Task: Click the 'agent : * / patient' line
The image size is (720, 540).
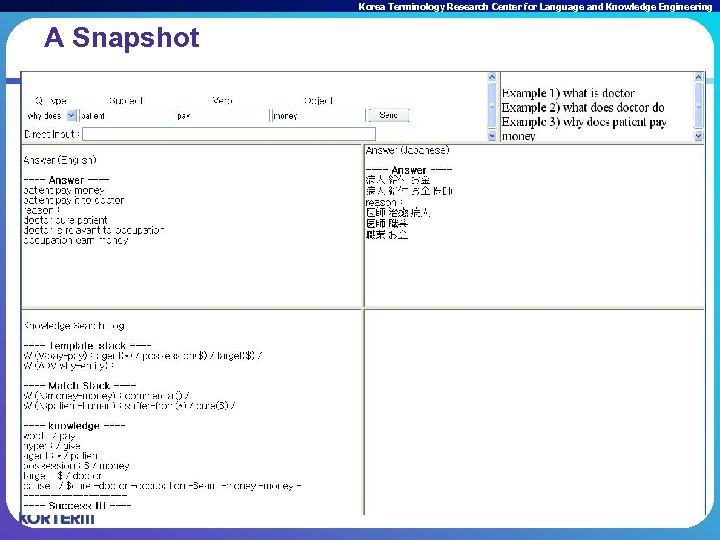Action: click(61, 456)
